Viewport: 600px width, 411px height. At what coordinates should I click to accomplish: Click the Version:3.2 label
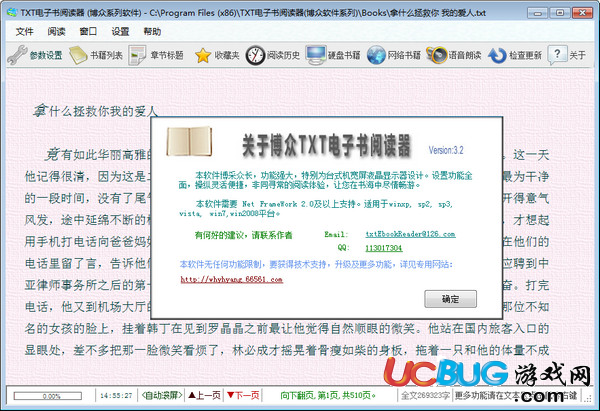pos(446,150)
